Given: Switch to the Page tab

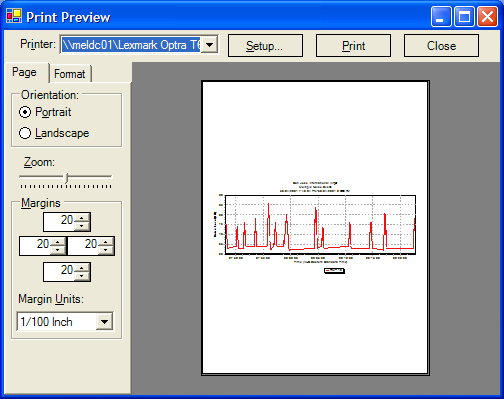Looking at the screenshot, I should (x=24, y=72).
